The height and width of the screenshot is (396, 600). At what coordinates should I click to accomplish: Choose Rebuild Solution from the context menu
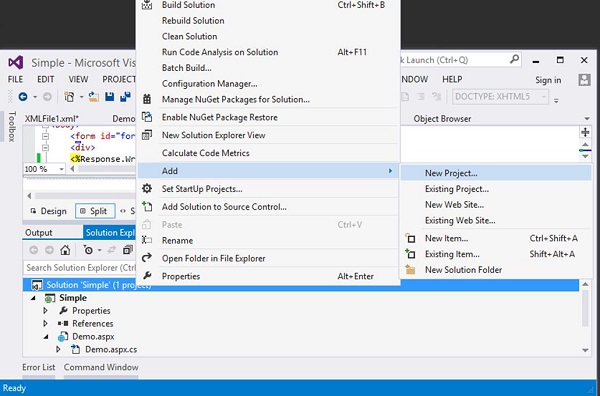[x=269, y=21]
